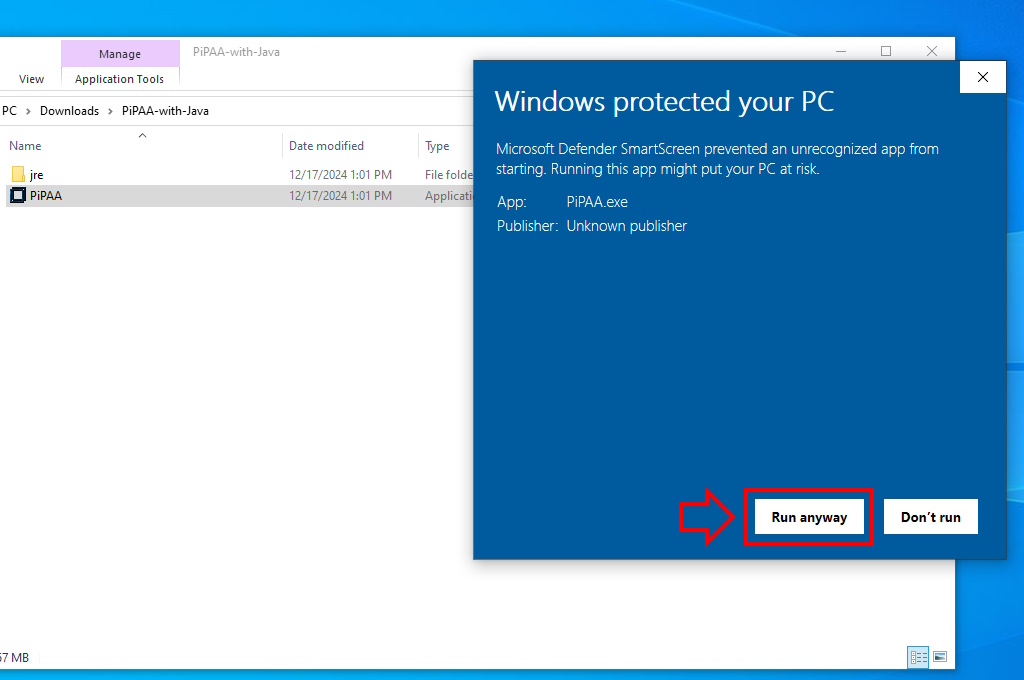The height and width of the screenshot is (680, 1024).
Task: Click the Unknown publisher text
Action: 626,226
